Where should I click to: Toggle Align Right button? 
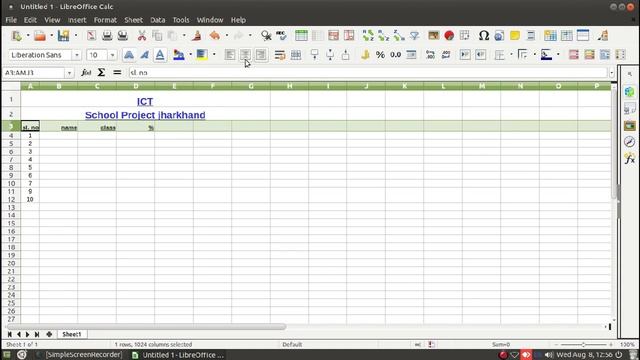pos(261,55)
